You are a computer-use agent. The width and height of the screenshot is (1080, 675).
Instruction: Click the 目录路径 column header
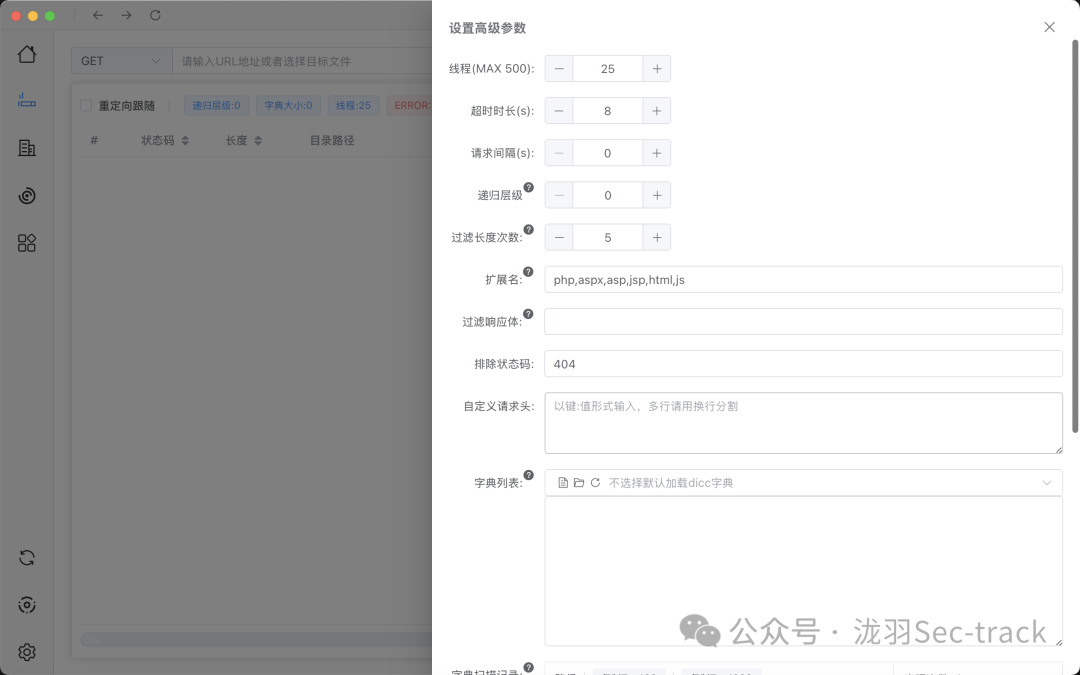pyautogui.click(x=332, y=141)
